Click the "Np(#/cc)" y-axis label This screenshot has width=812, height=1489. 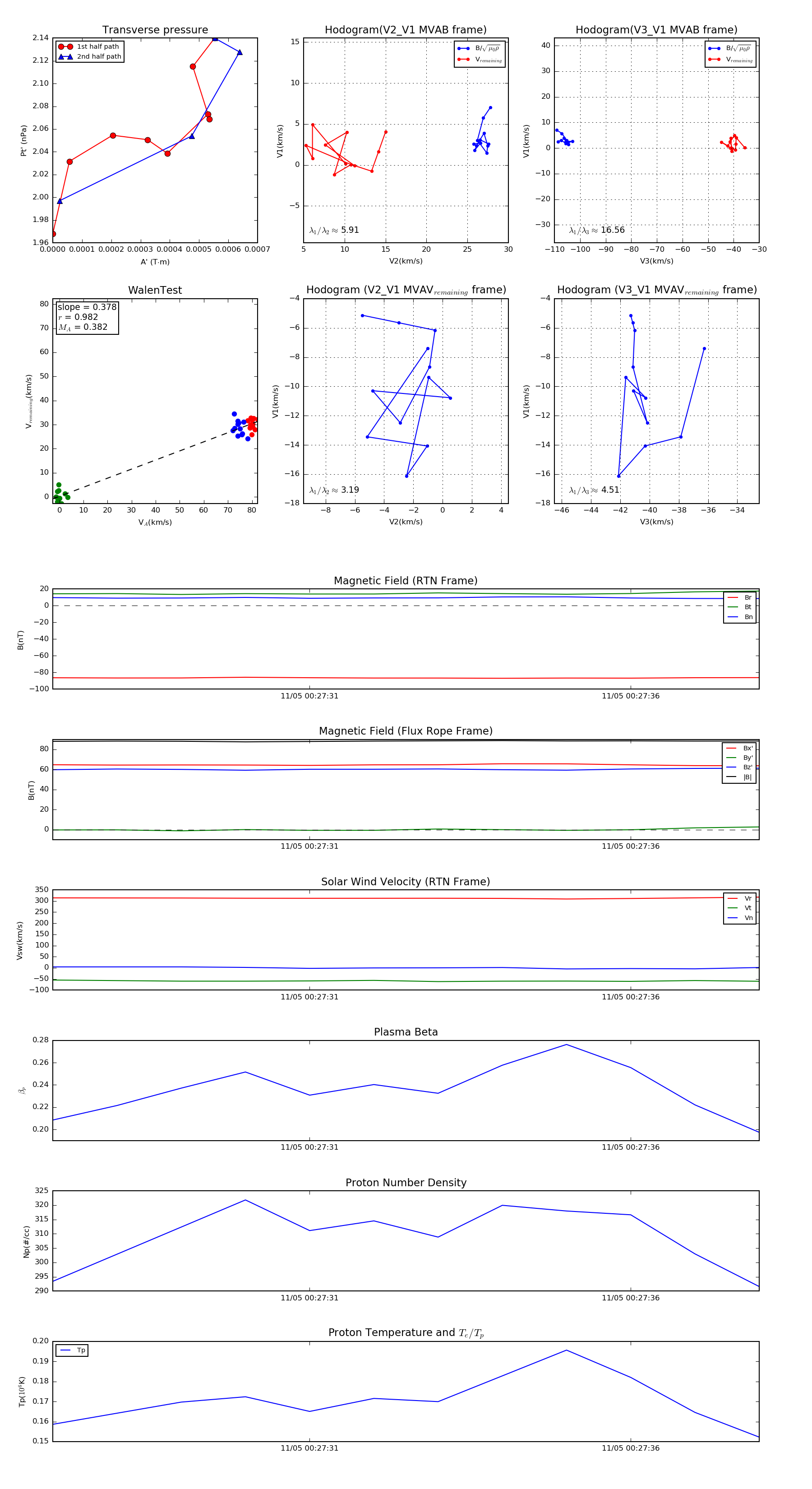(26, 1241)
